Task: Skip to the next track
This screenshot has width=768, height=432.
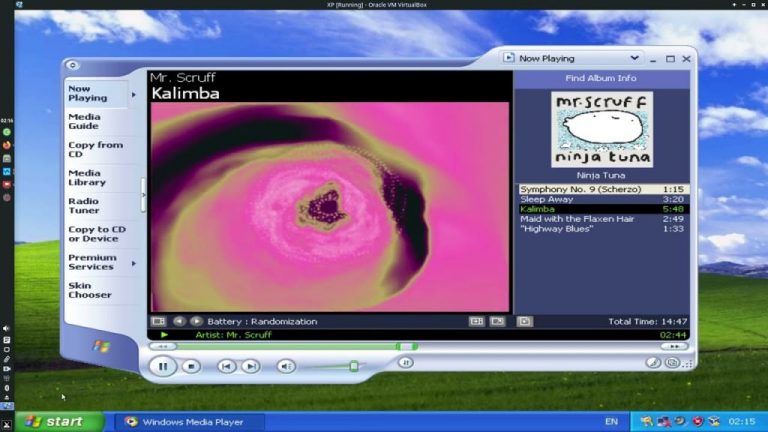Action: (x=251, y=367)
